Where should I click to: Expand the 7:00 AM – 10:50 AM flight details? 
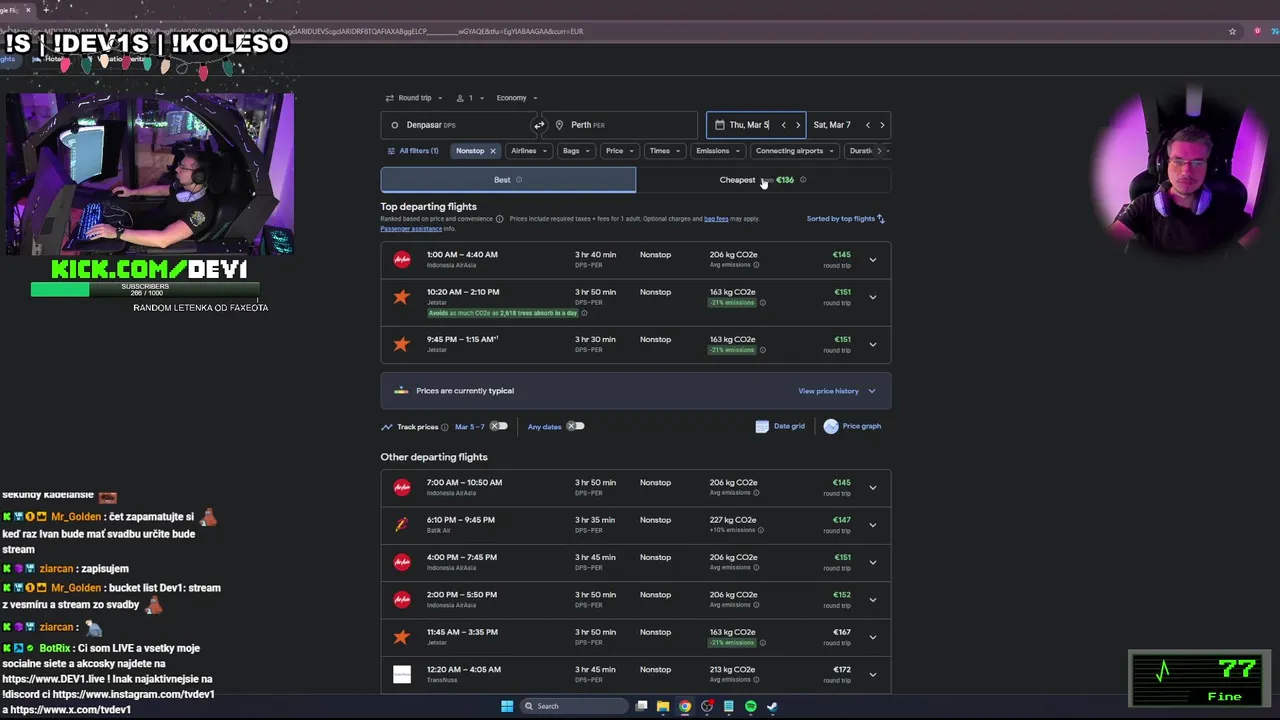point(872,487)
